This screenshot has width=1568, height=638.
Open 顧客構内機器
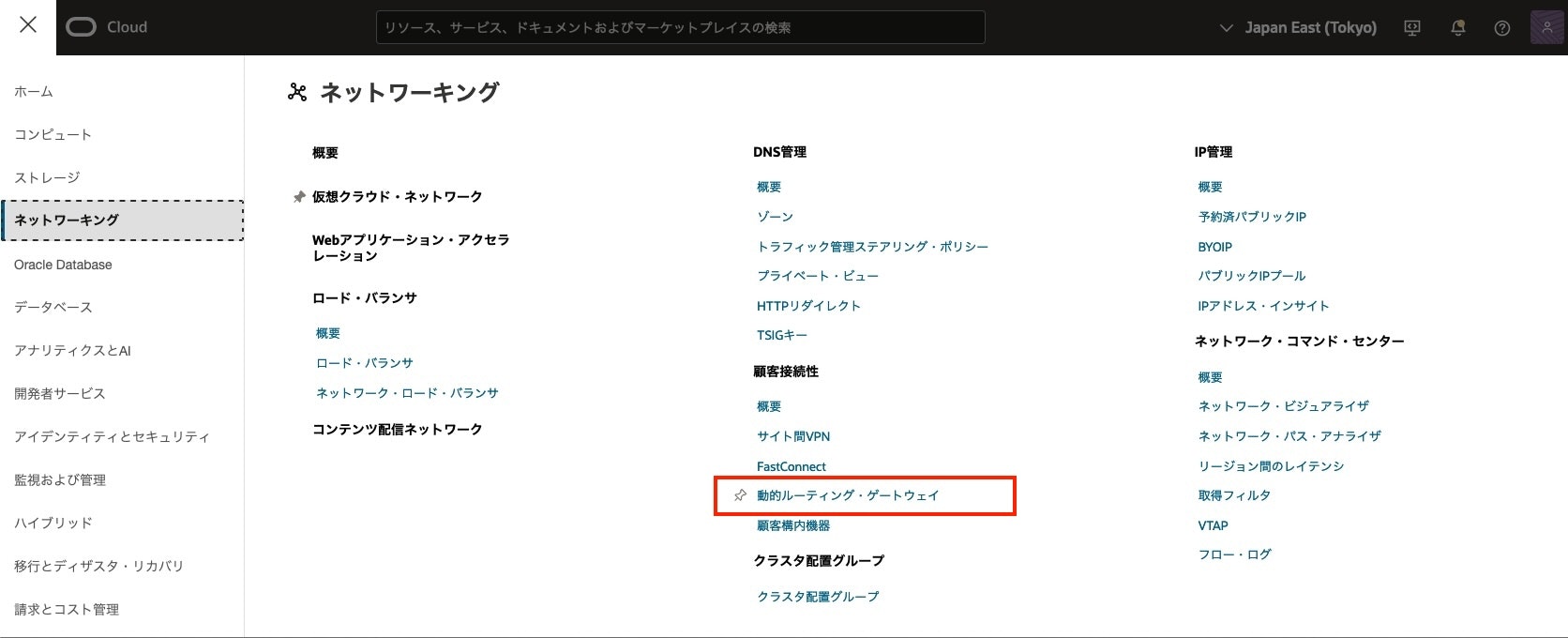coord(793,525)
